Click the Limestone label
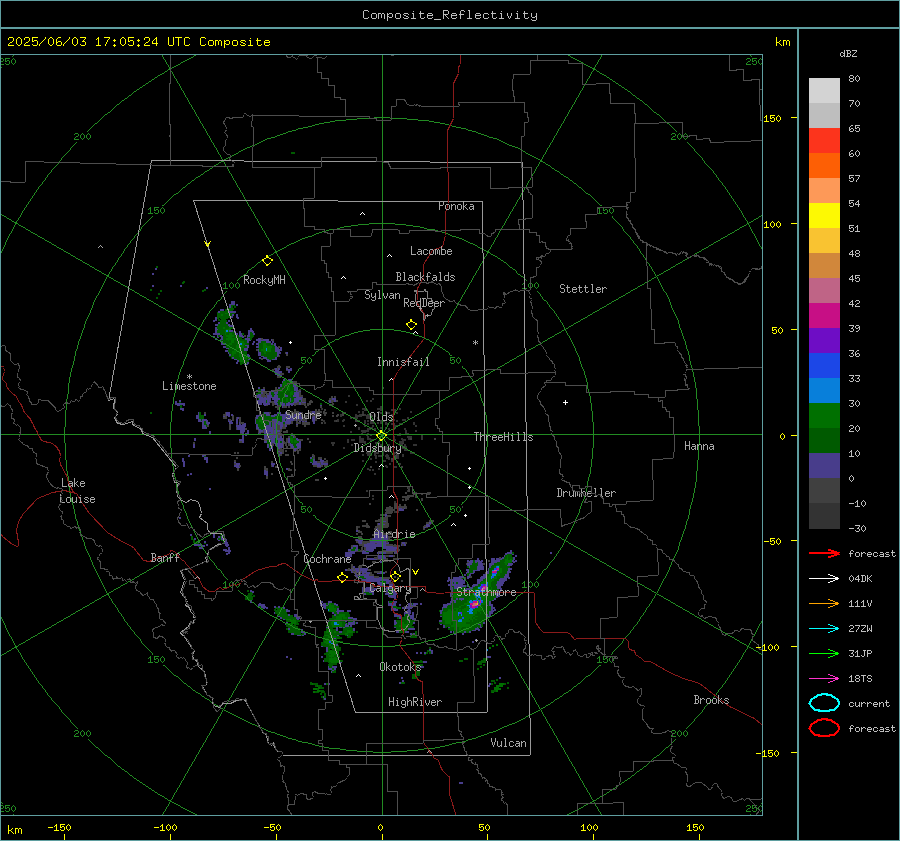Screen dimensions: 900x841 coord(189,386)
